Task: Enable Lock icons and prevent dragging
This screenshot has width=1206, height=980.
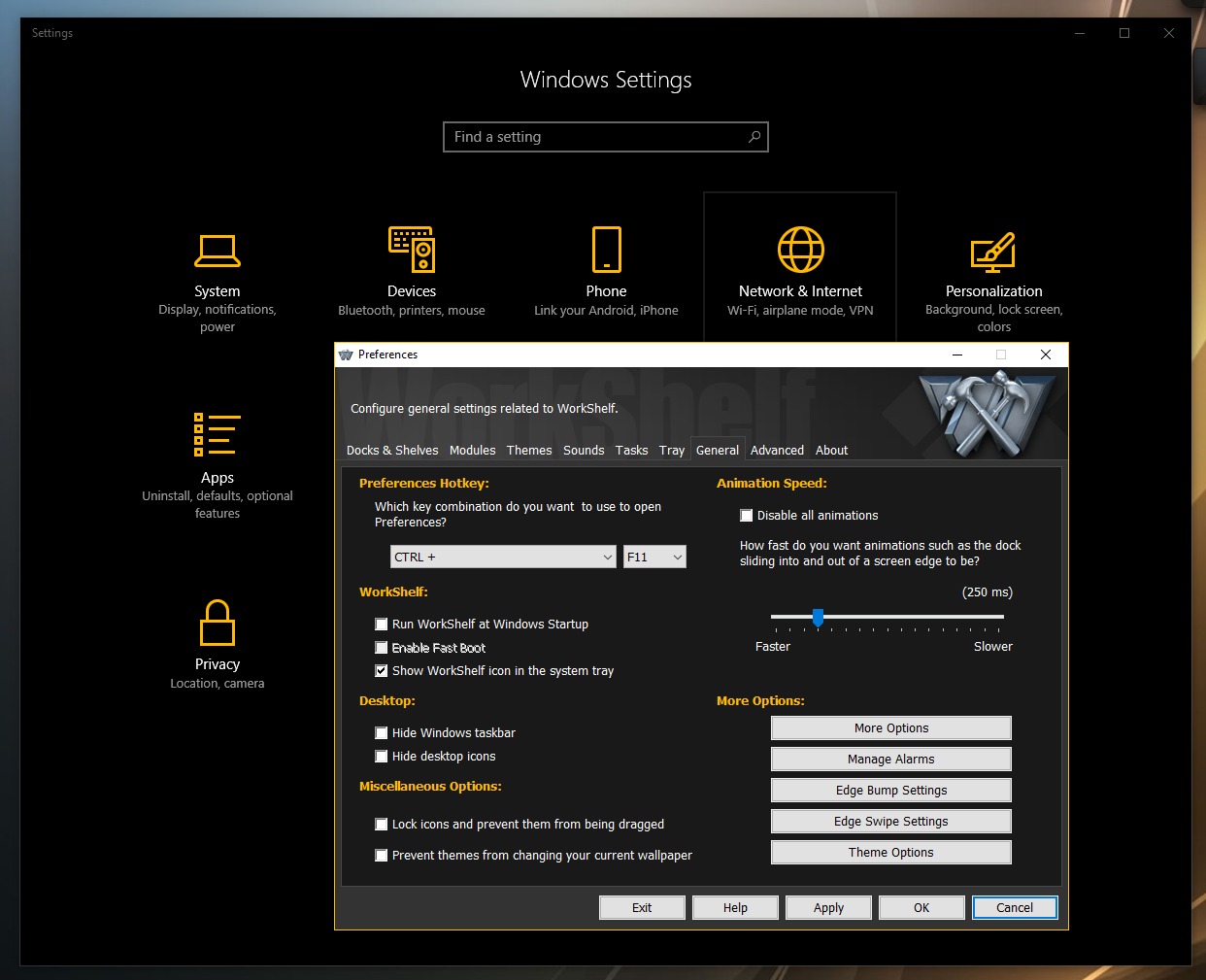Action: pos(382,825)
